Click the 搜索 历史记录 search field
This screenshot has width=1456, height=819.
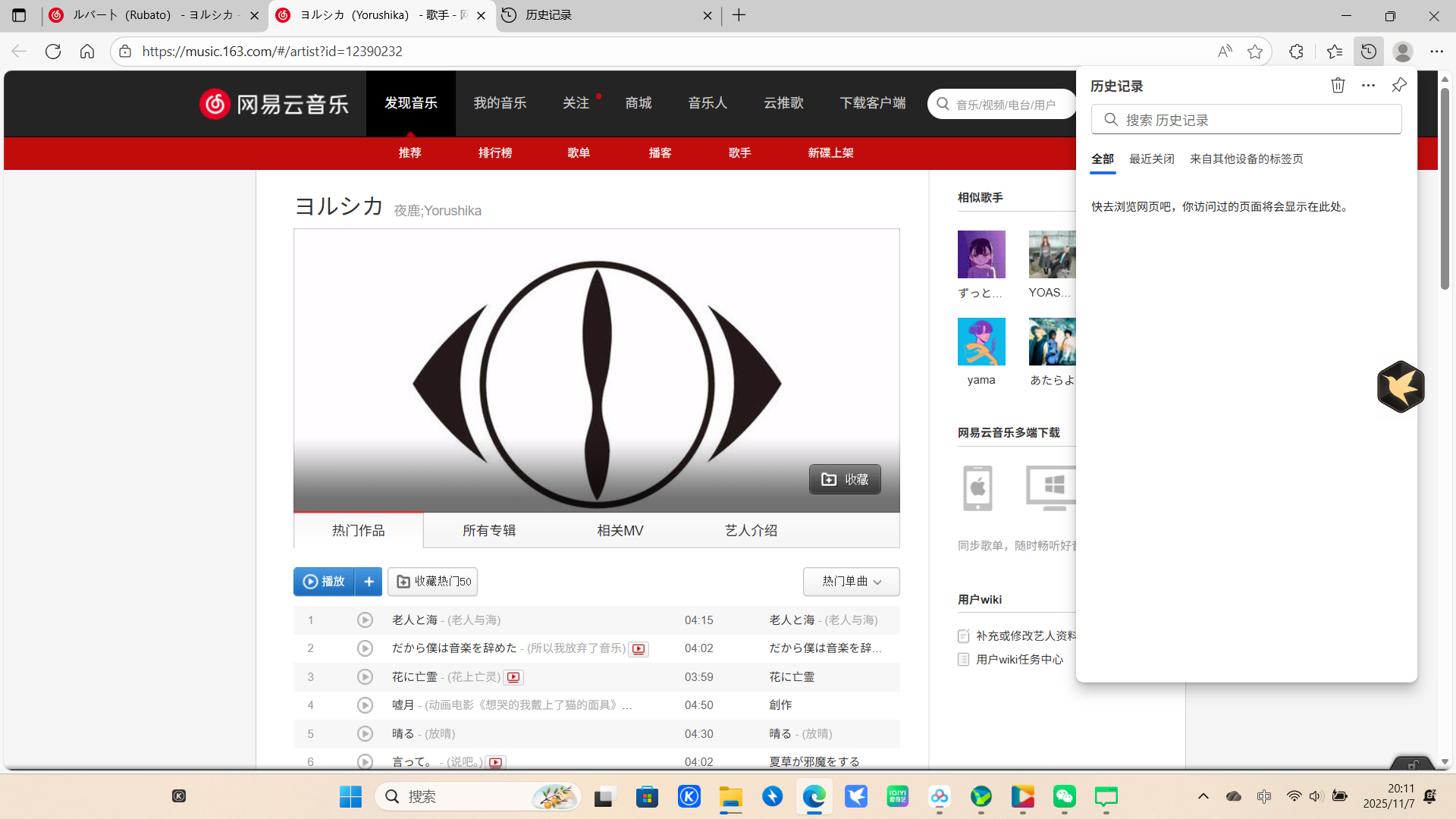point(1246,120)
